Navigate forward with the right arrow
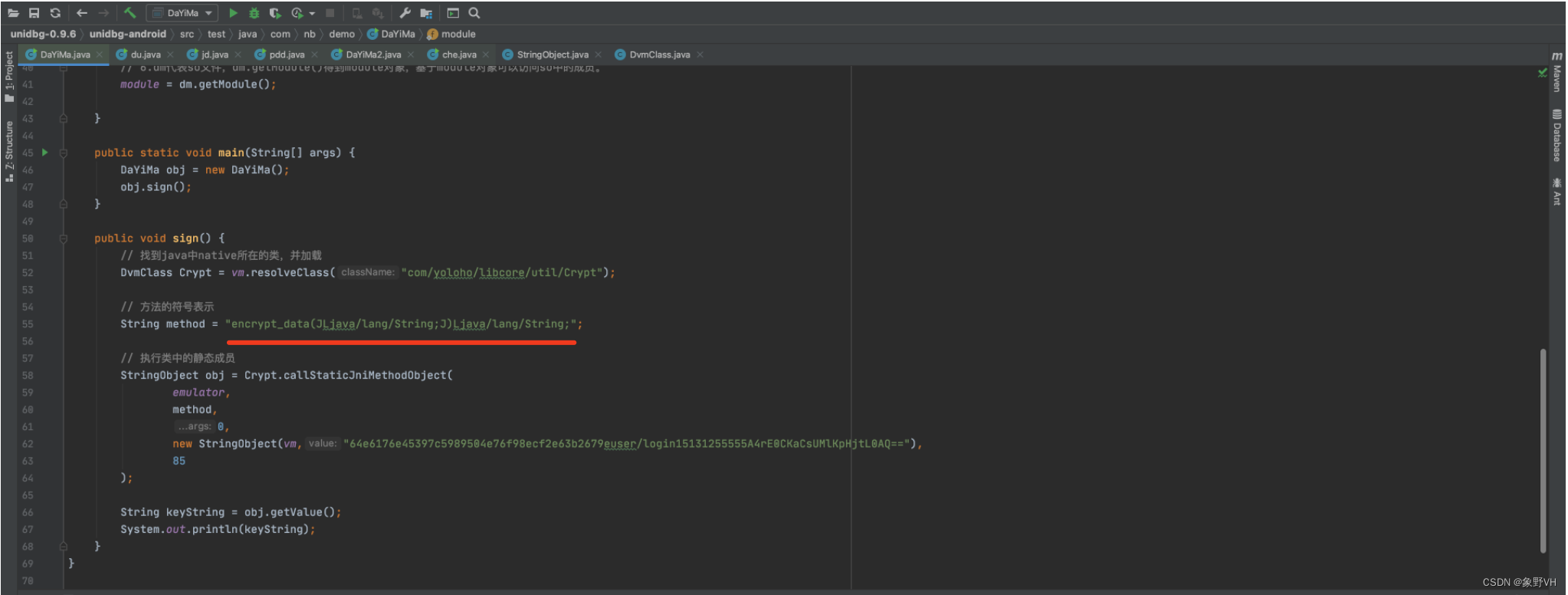1568x595 pixels. 103,13
